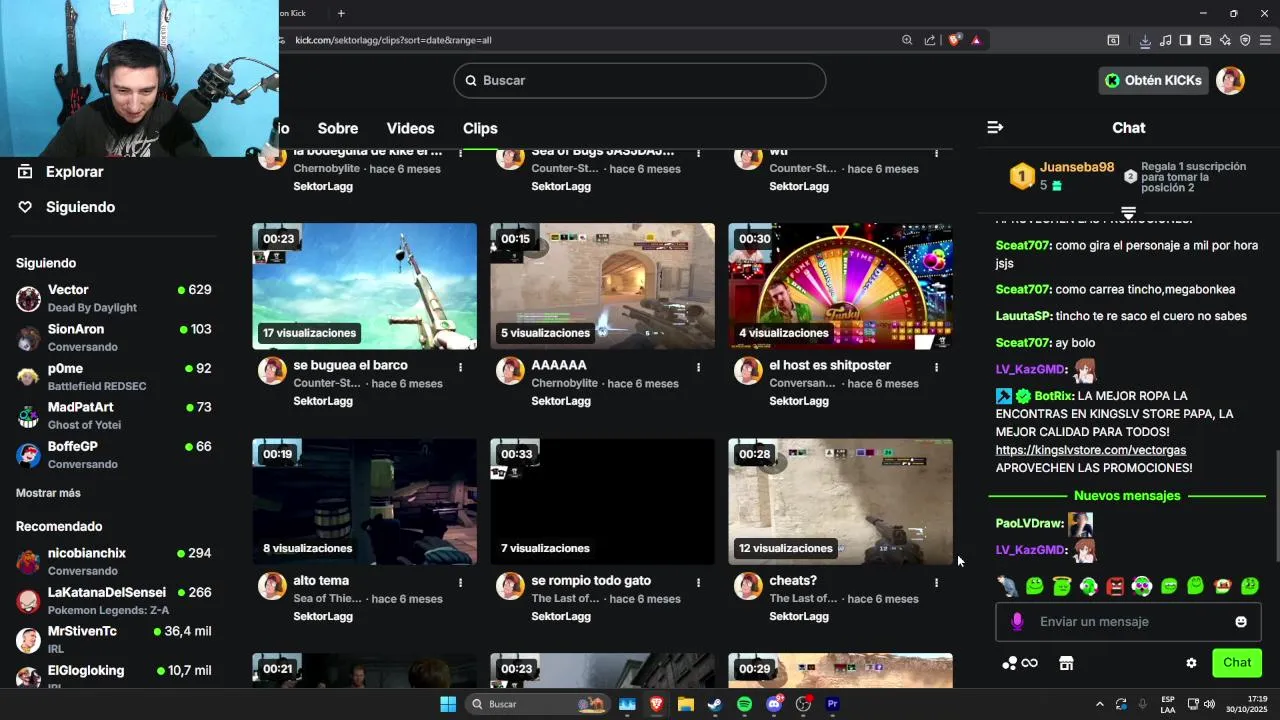The height and width of the screenshot is (720, 1280).
Task: Click the Brave Rewards triangle icon
Action: (976, 40)
